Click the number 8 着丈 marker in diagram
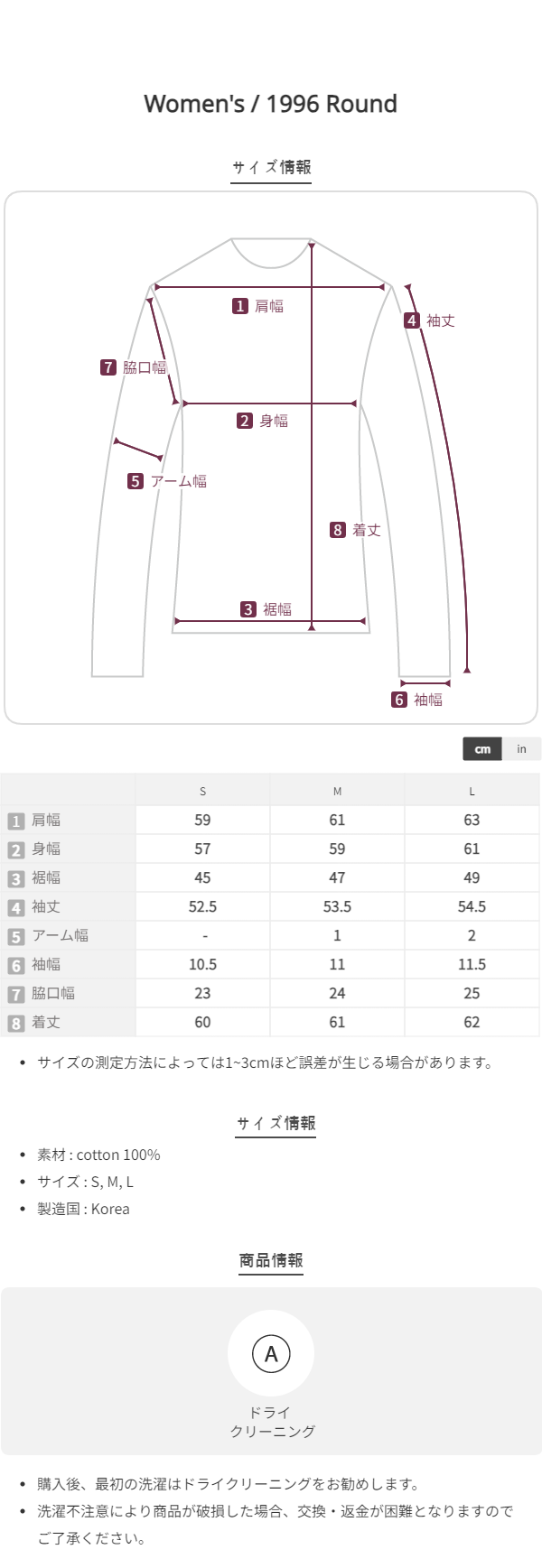 (x=338, y=530)
